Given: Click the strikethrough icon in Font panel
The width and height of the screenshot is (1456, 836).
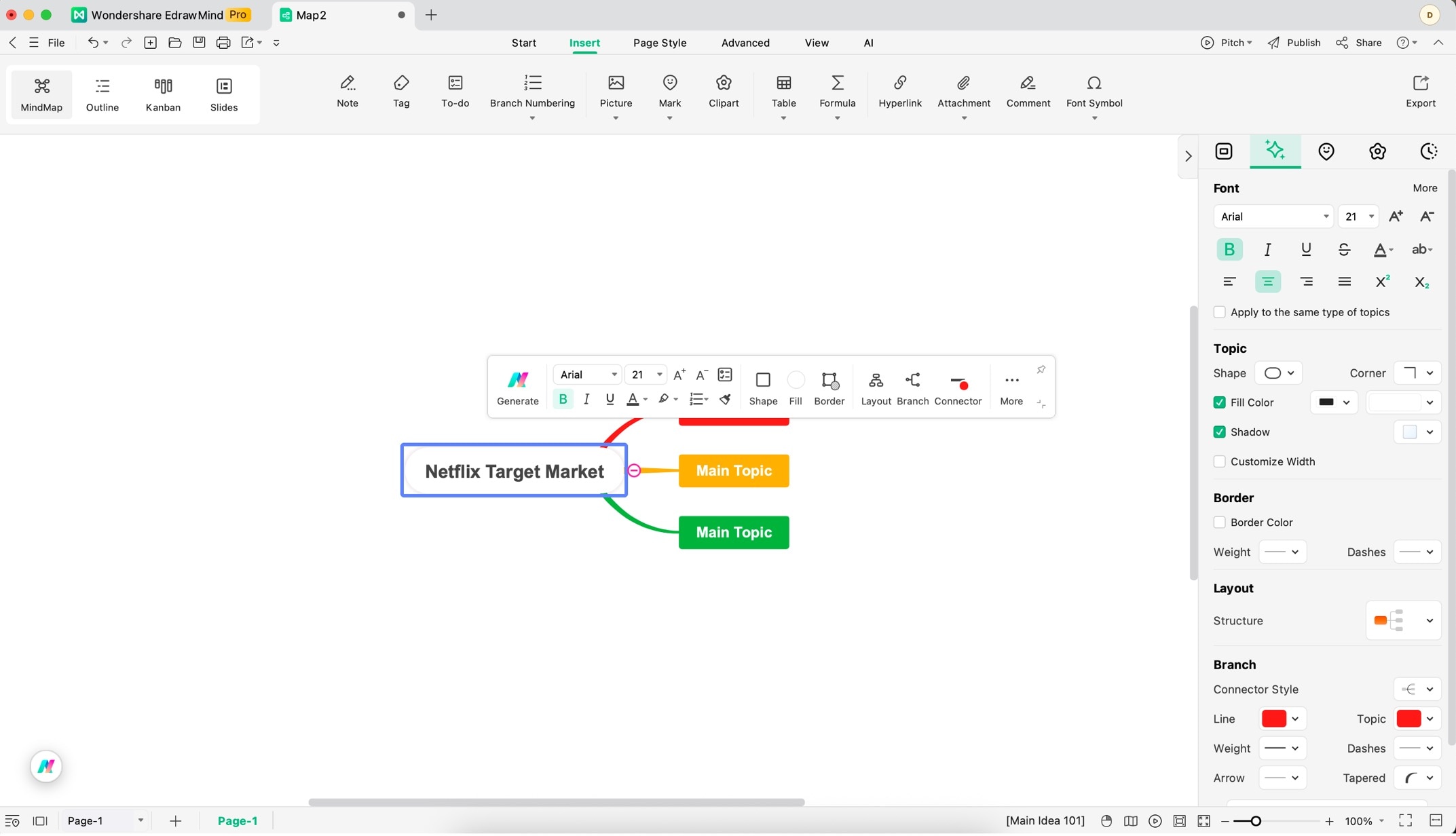Looking at the screenshot, I should (x=1344, y=250).
